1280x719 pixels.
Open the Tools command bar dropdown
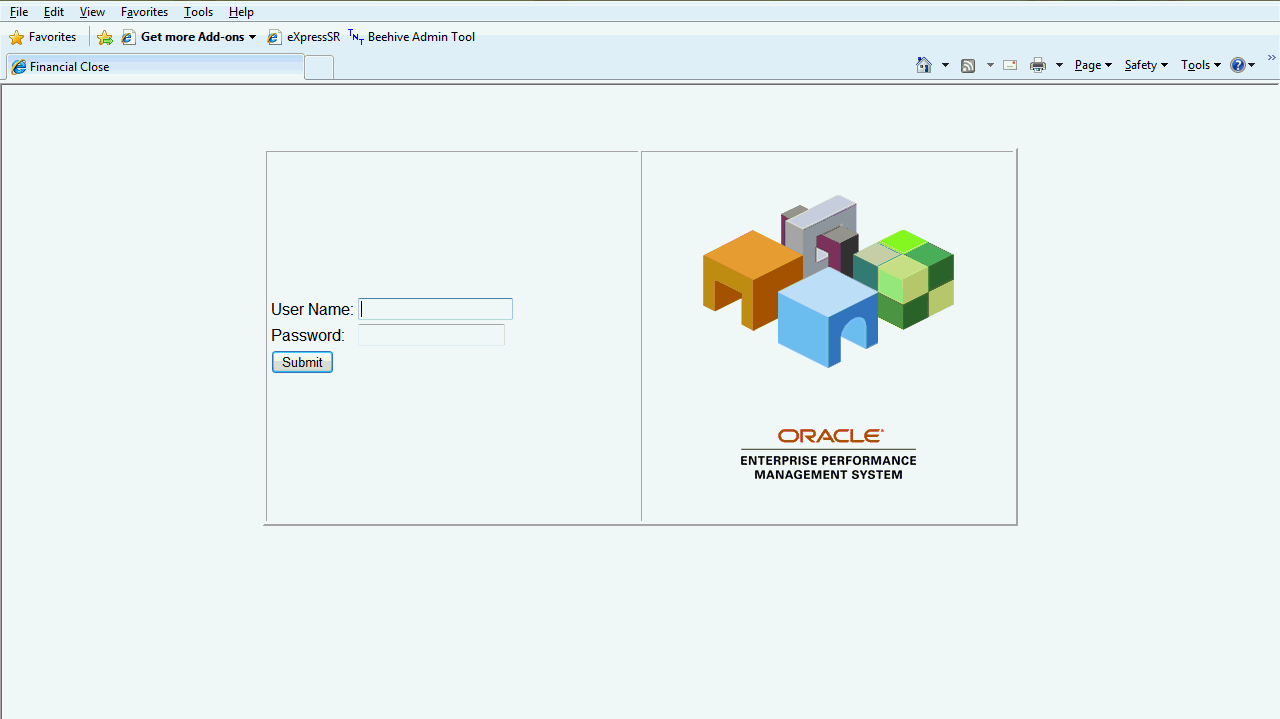[x=1200, y=65]
